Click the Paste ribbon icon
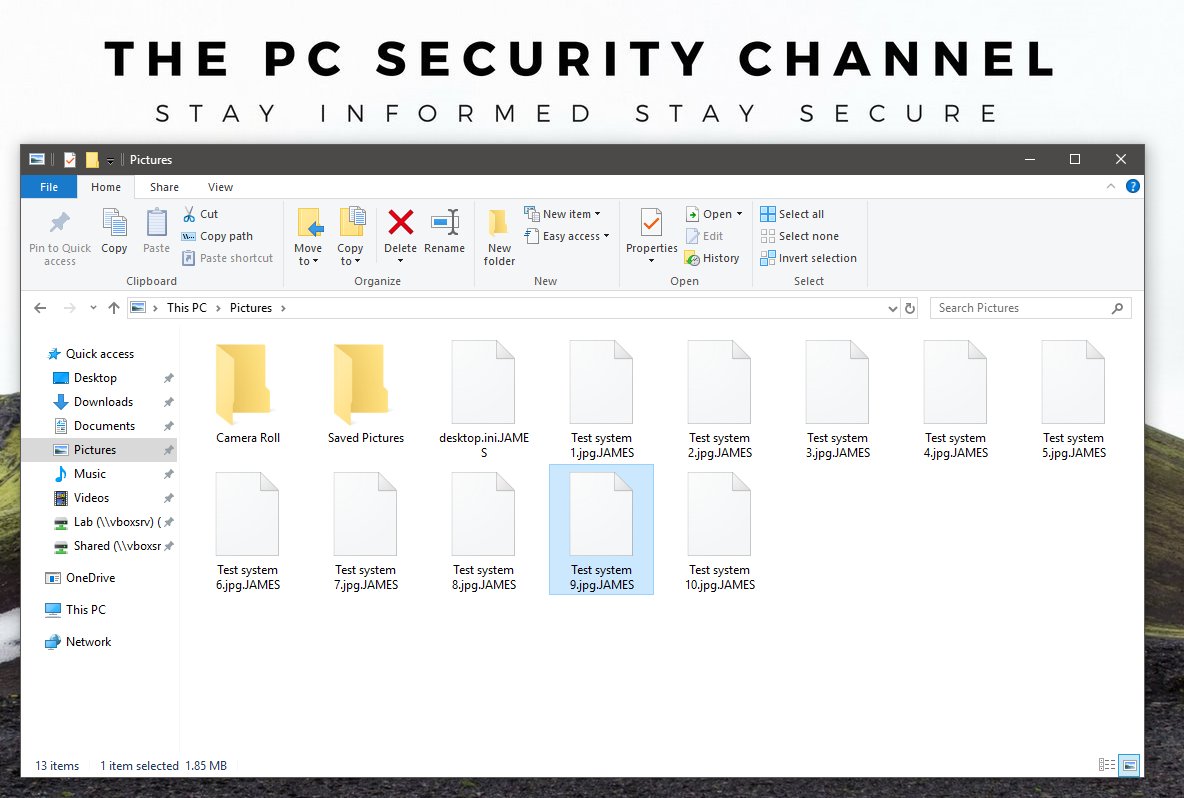1184x798 pixels. click(156, 223)
